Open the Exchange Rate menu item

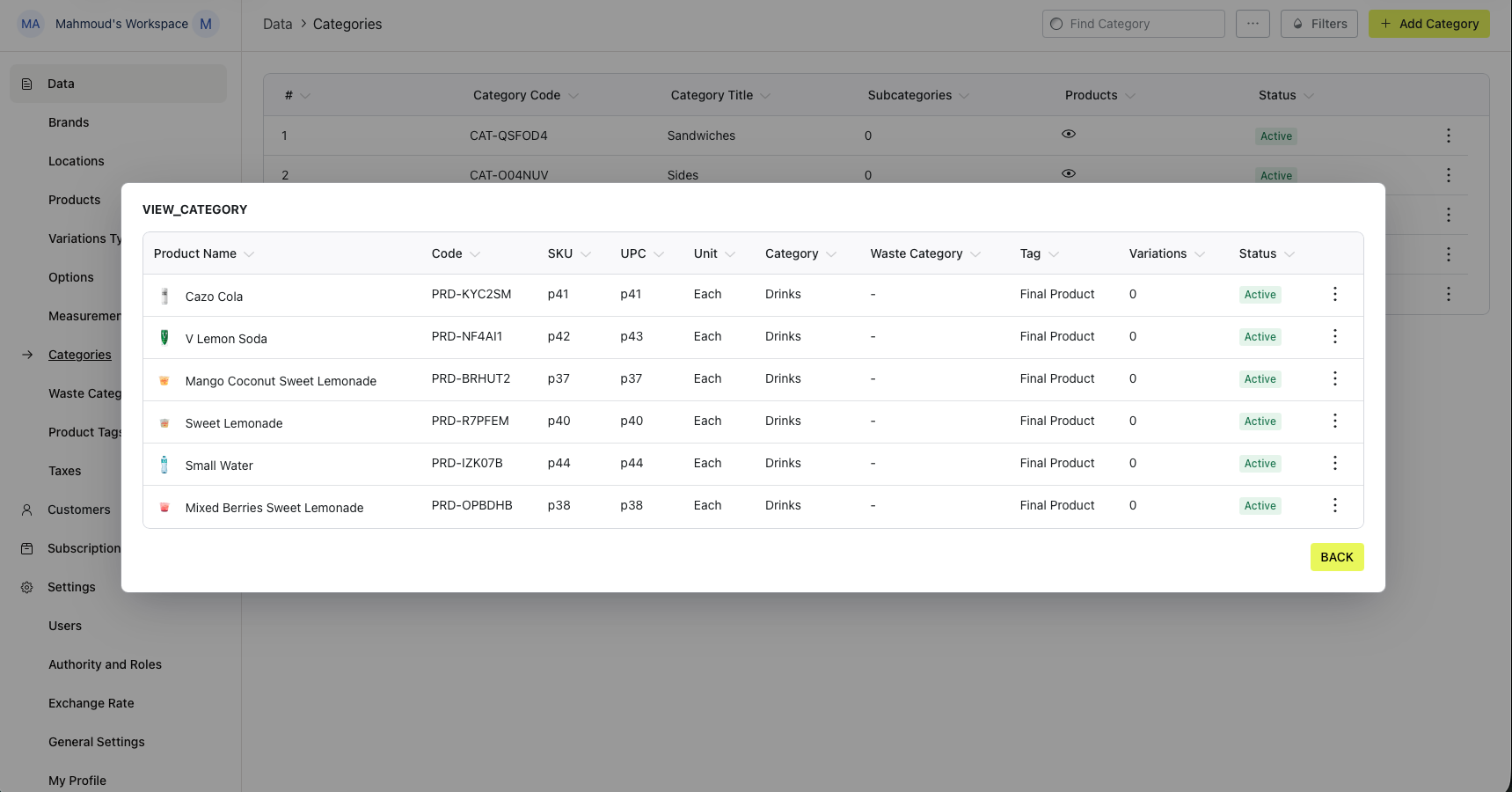click(91, 703)
